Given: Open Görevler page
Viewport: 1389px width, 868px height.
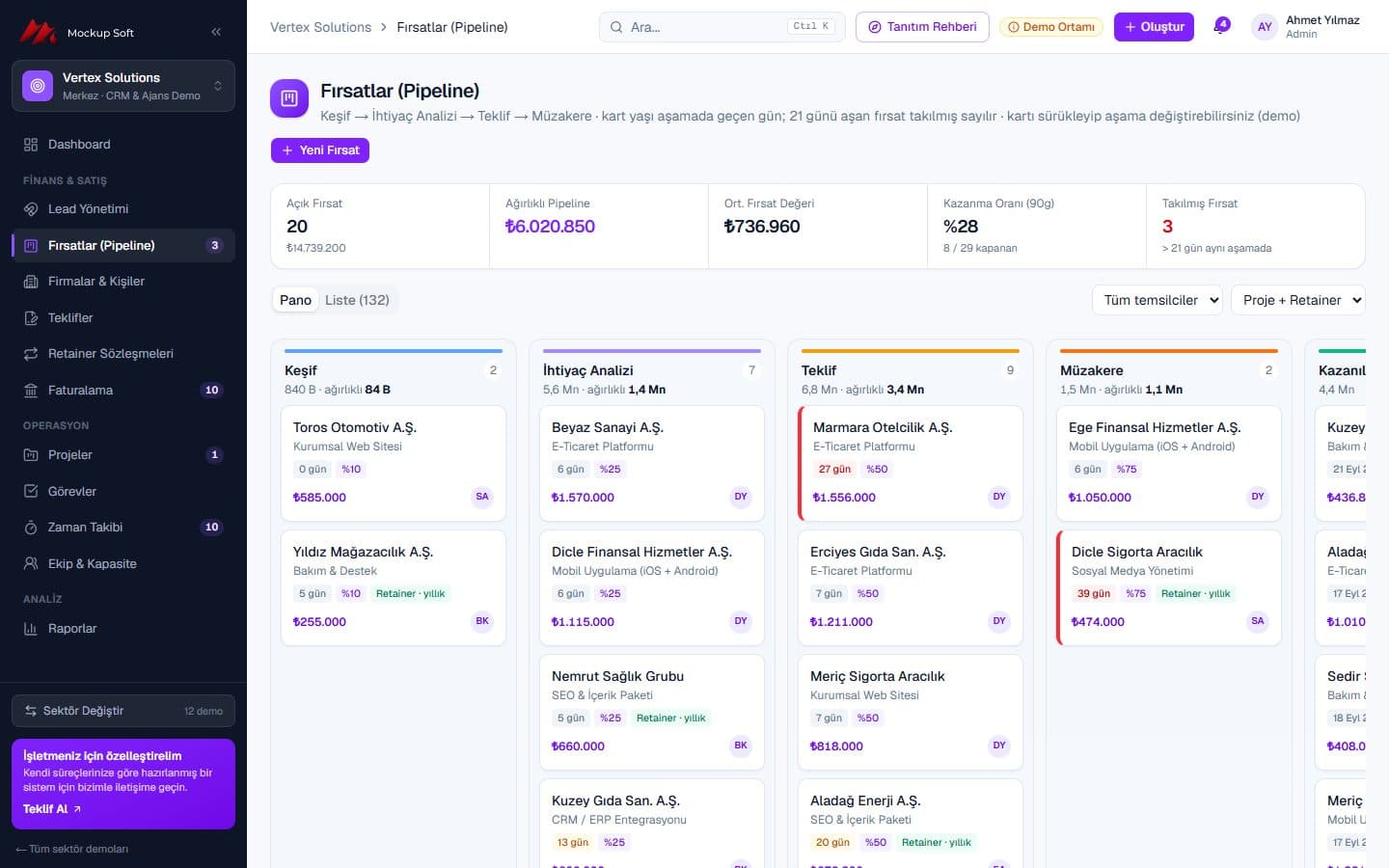Looking at the screenshot, I should pyautogui.click(x=123, y=491).
